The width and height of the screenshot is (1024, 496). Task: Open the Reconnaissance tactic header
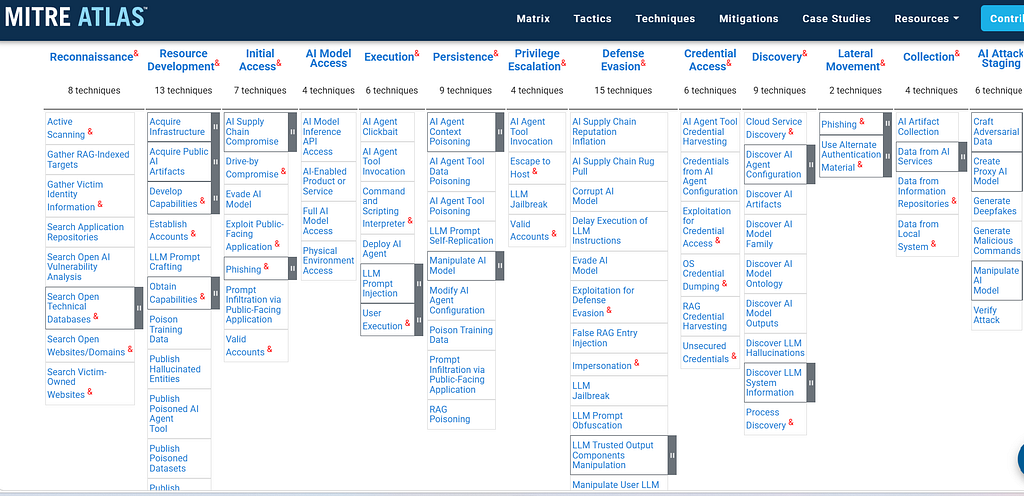tap(91, 57)
